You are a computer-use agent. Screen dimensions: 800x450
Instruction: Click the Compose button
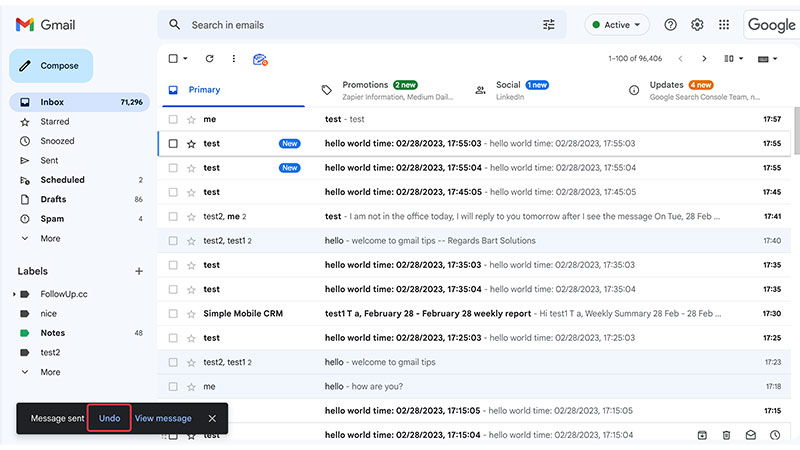click(x=51, y=66)
